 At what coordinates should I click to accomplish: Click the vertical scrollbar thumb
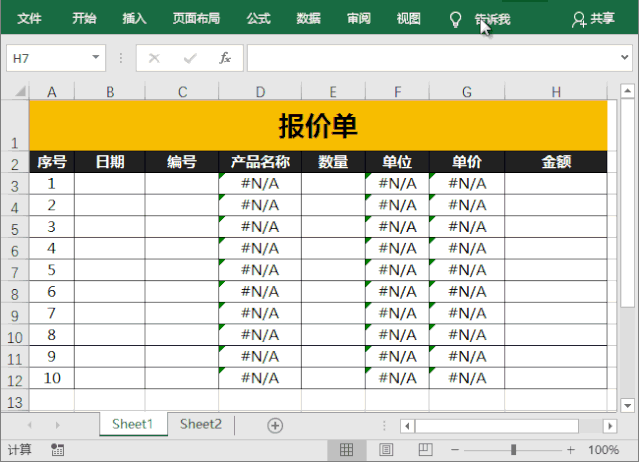pyautogui.click(x=627, y=203)
